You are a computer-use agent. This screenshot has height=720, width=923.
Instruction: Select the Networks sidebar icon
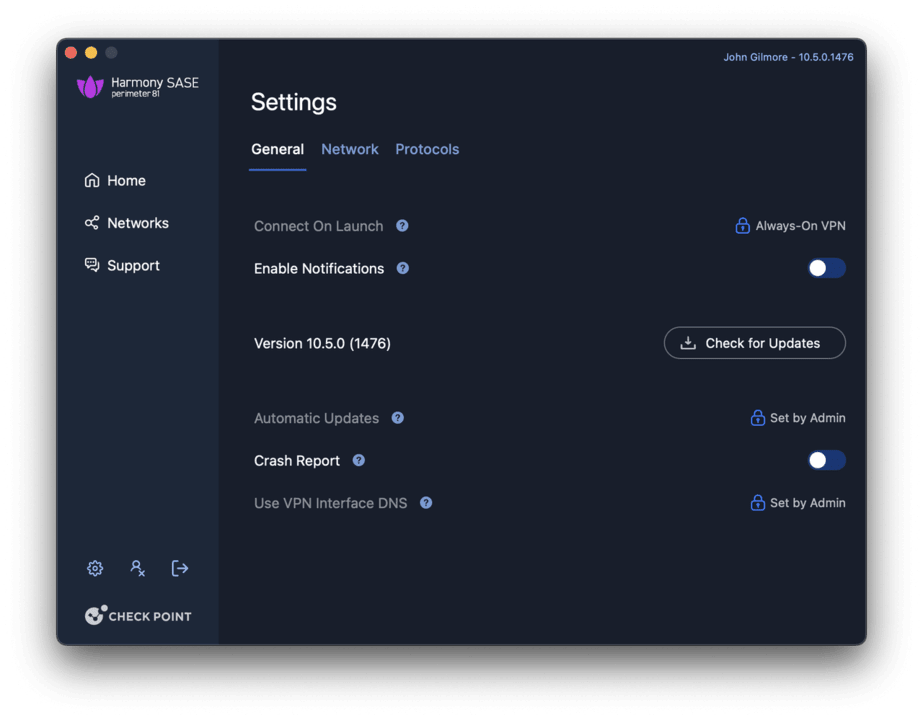tap(91, 222)
